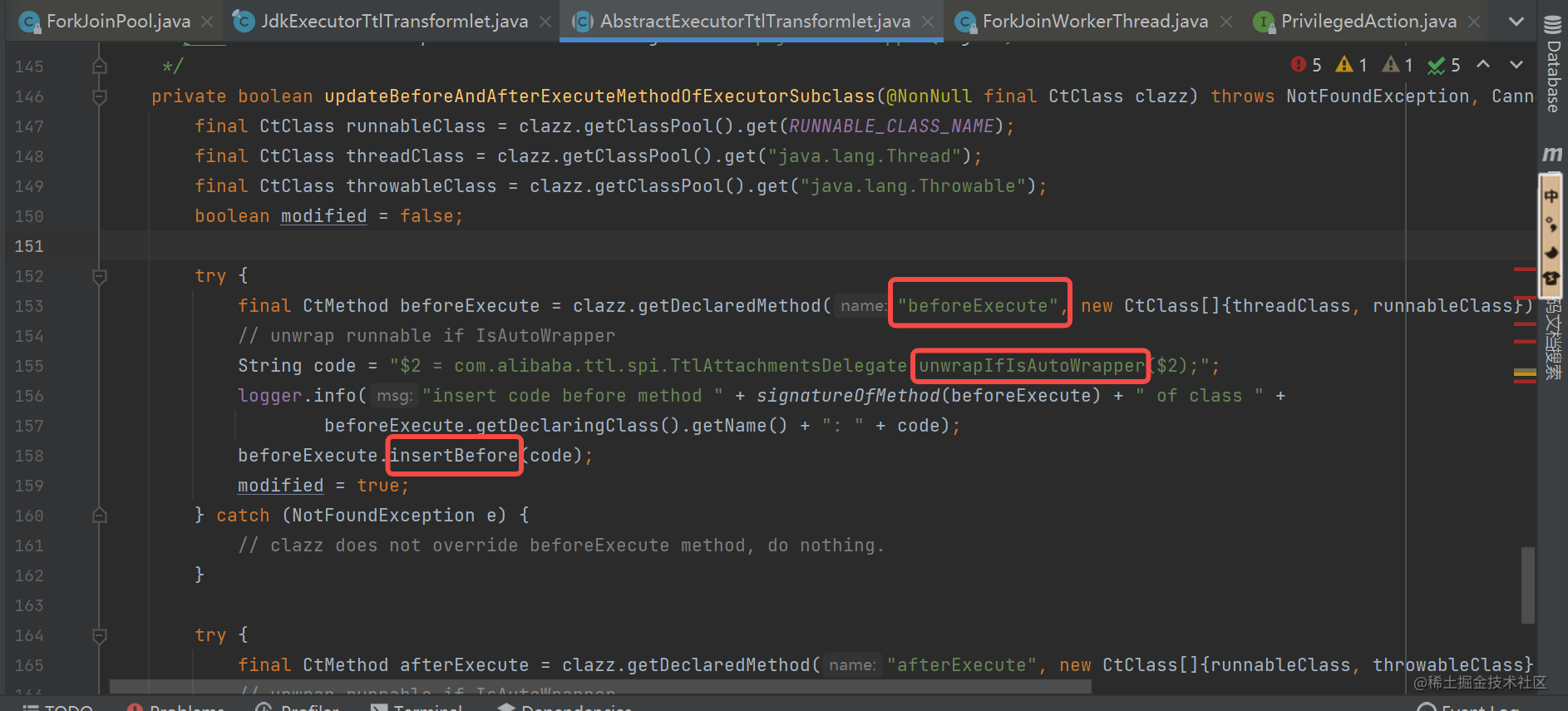Open the Maven tool window
The width and height of the screenshot is (1568, 711).
pyautogui.click(x=1551, y=154)
